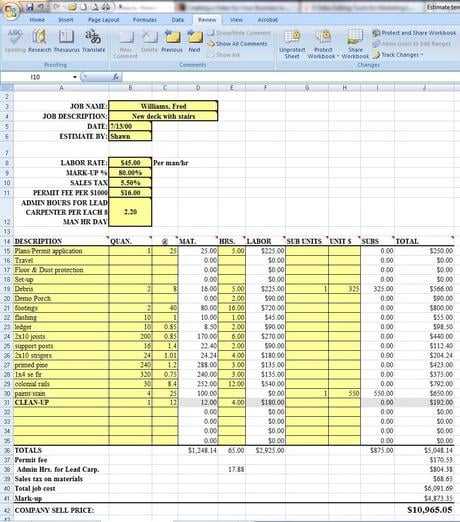Screen dimensions: 460x522
Task: Click Share Workbook
Action: click(x=355, y=45)
